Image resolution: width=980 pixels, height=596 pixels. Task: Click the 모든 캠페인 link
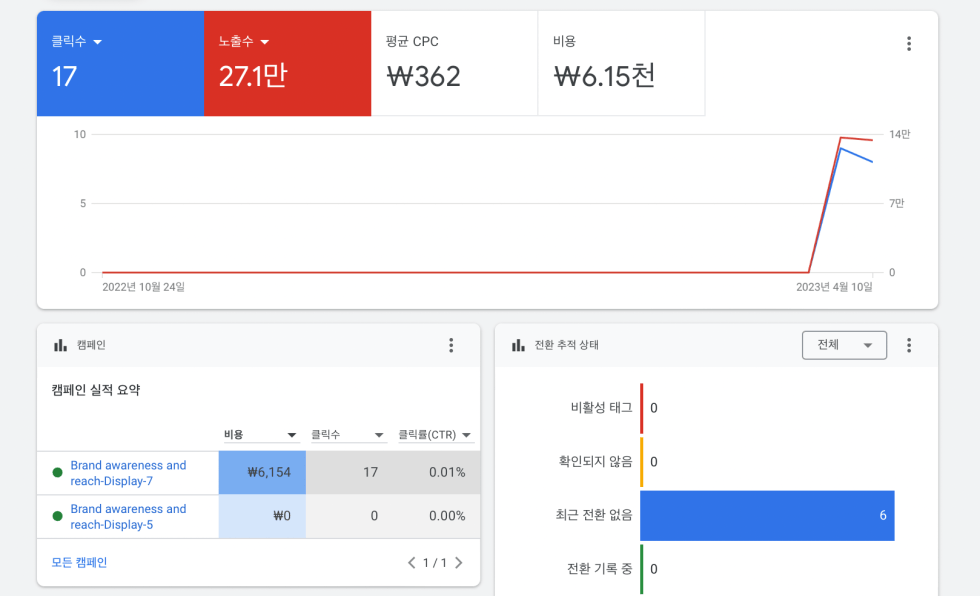79,562
